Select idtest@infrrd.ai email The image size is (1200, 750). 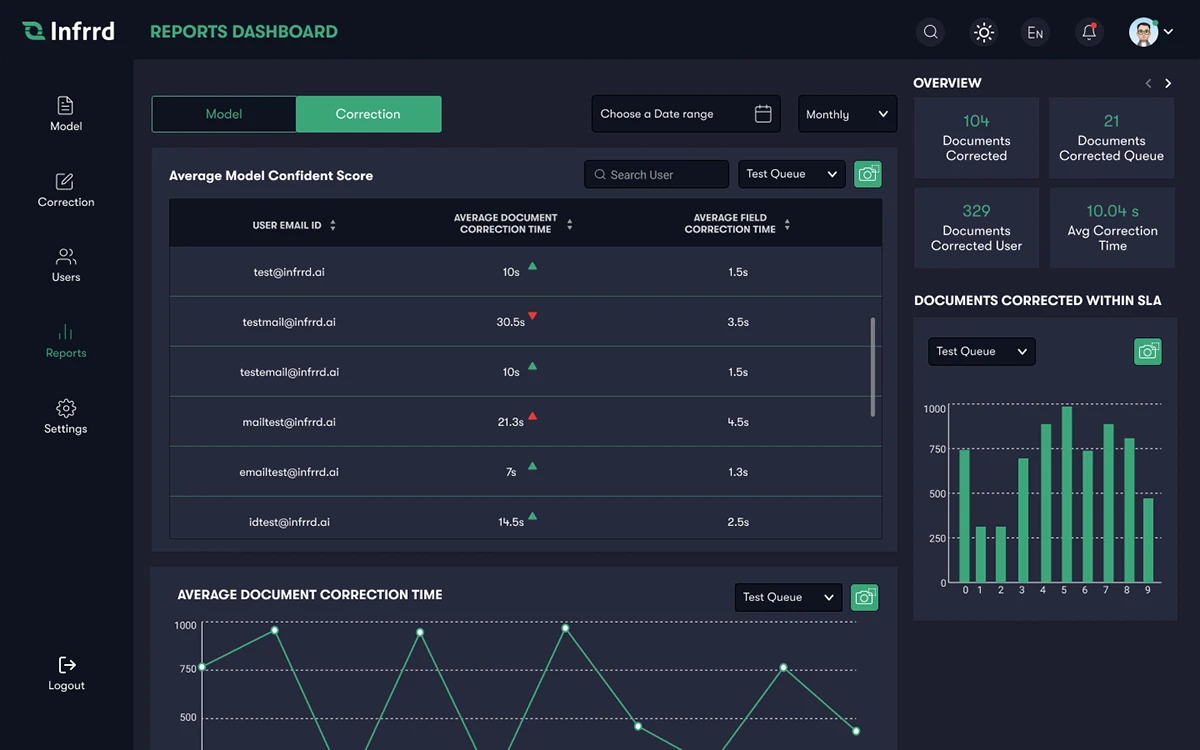point(289,522)
